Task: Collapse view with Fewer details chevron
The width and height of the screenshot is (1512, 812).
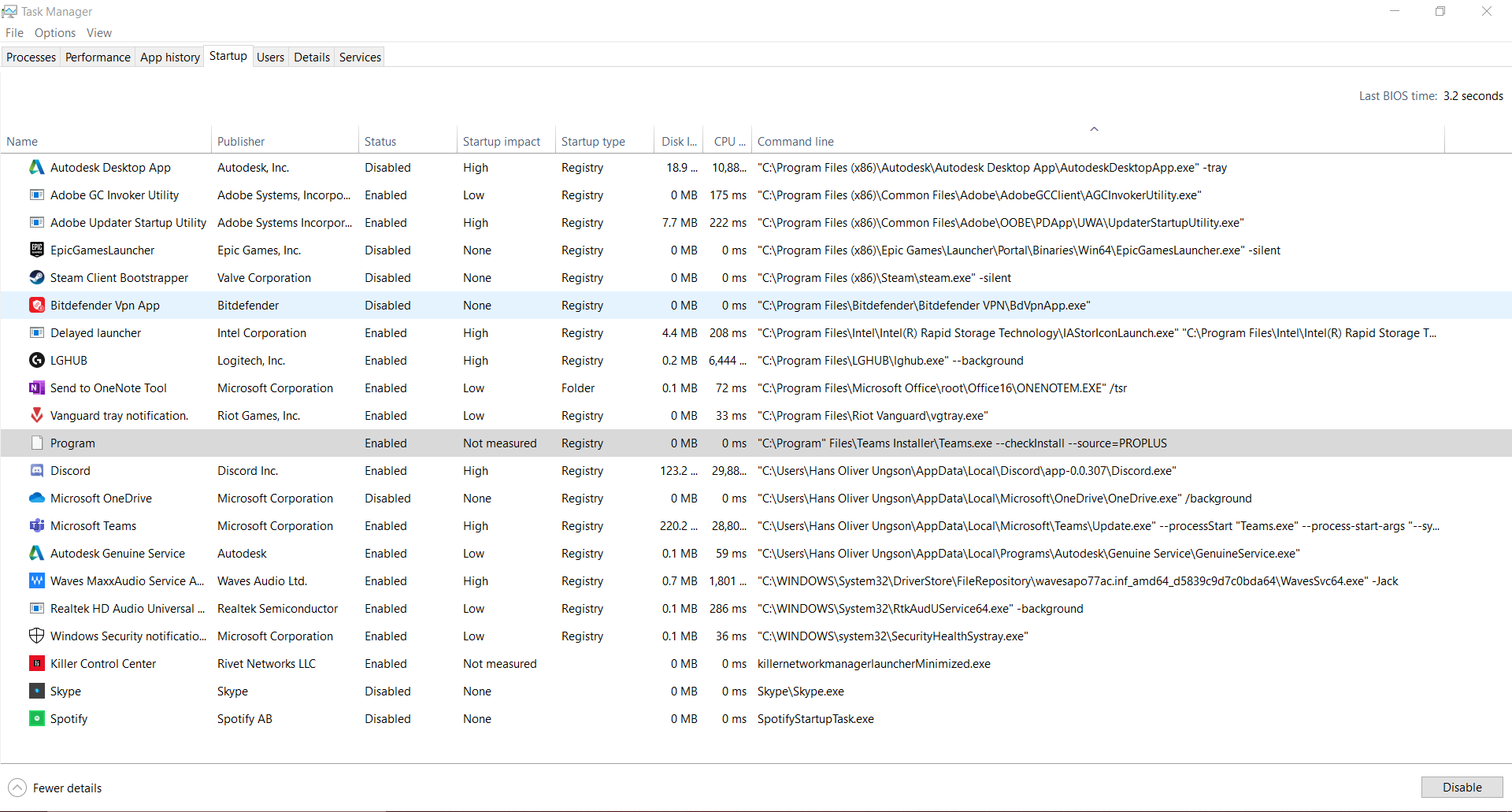Action: click(17, 788)
